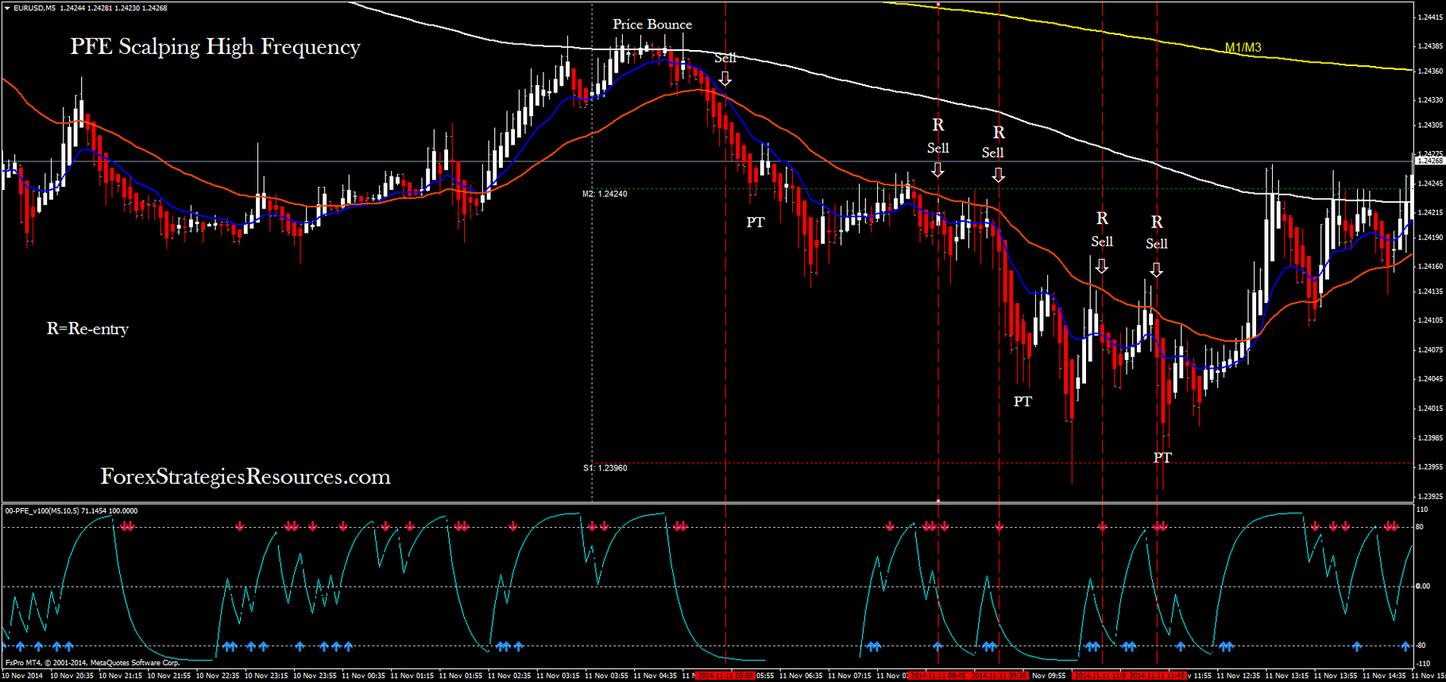
Task: Click price scale value 1.24190
Action: coord(1430,237)
